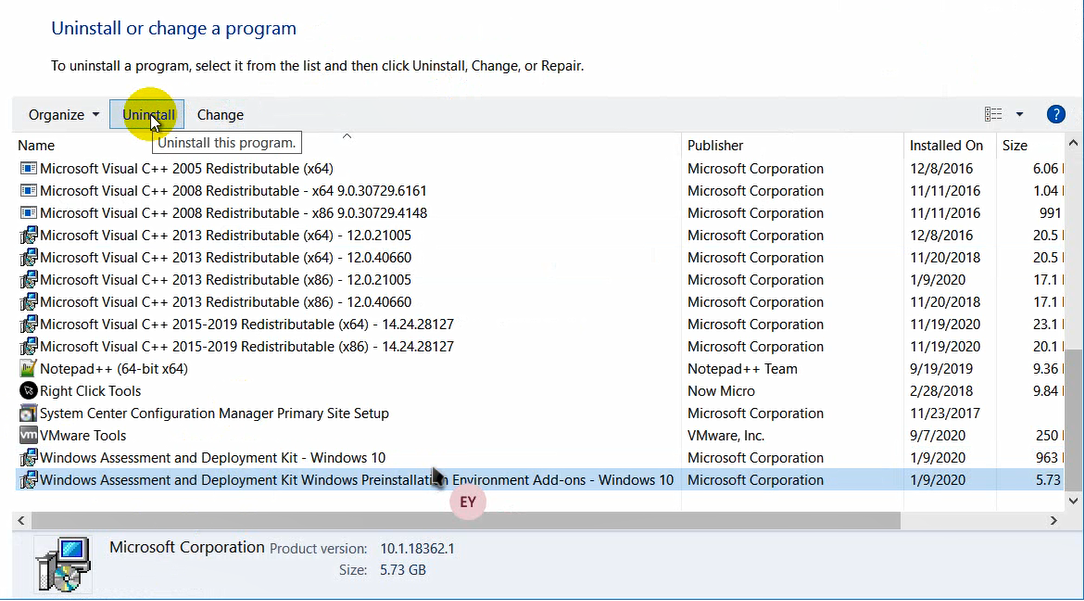Click Windows Assessment and Deployment Kit icon
Screen dimensions: 1084x601
tap(28, 457)
